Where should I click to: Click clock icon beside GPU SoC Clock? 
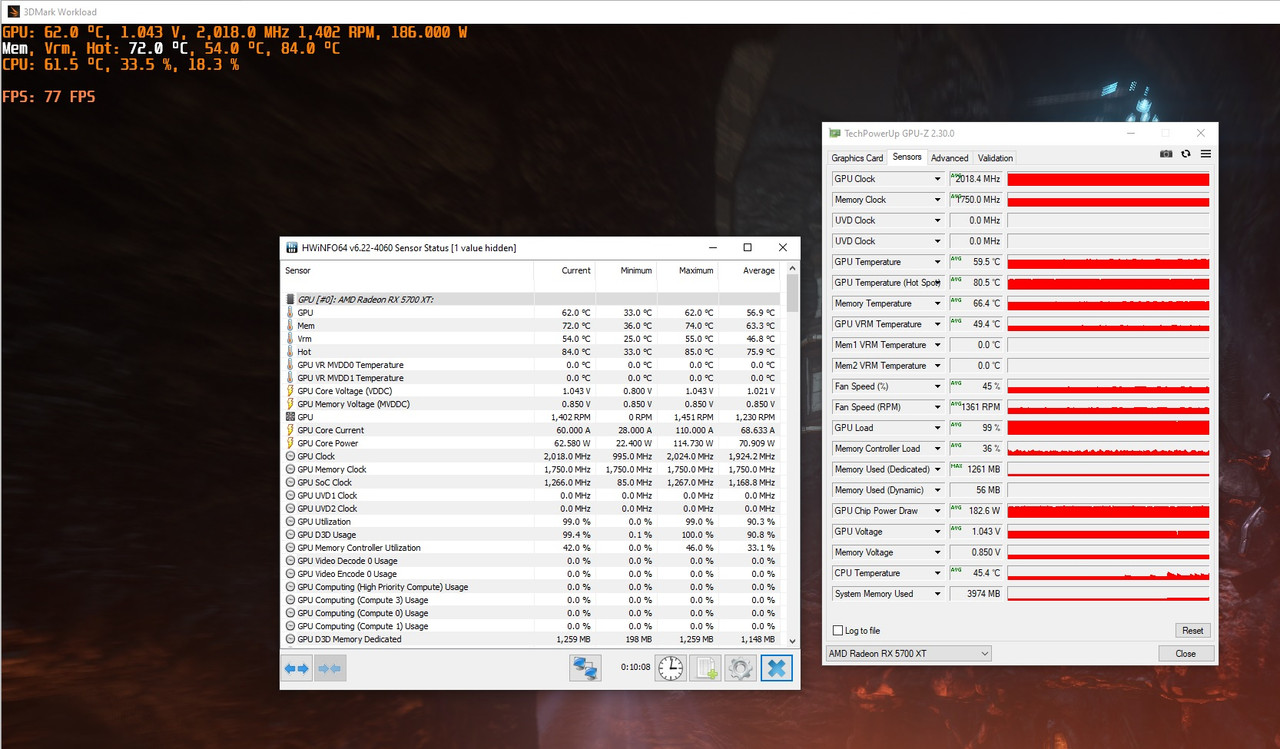click(290, 482)
